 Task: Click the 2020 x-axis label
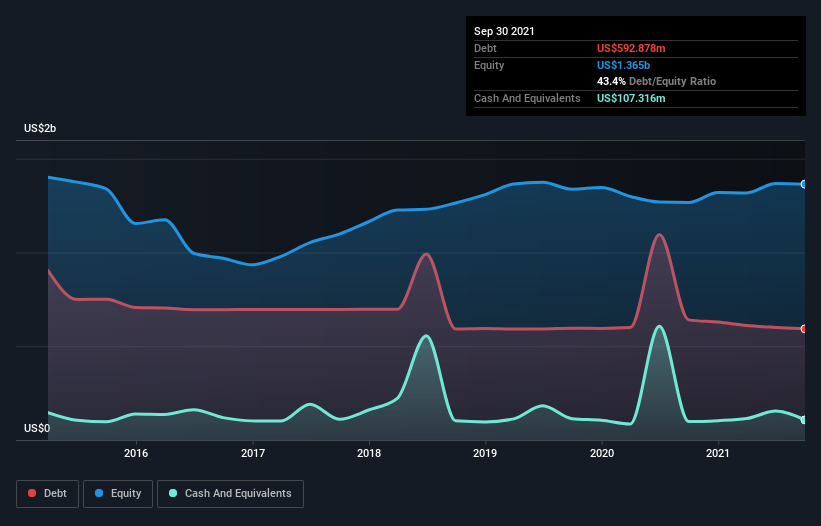pos(602,453)
